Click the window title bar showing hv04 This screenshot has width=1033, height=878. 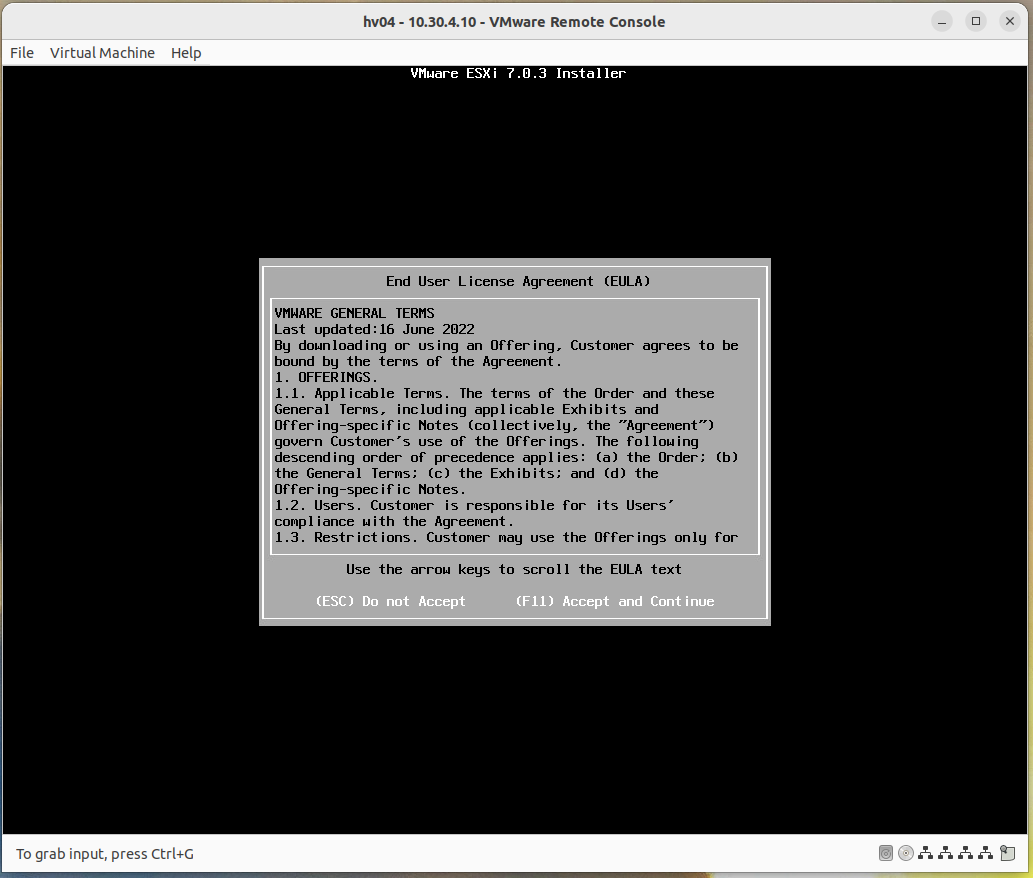tap(516, 21)
